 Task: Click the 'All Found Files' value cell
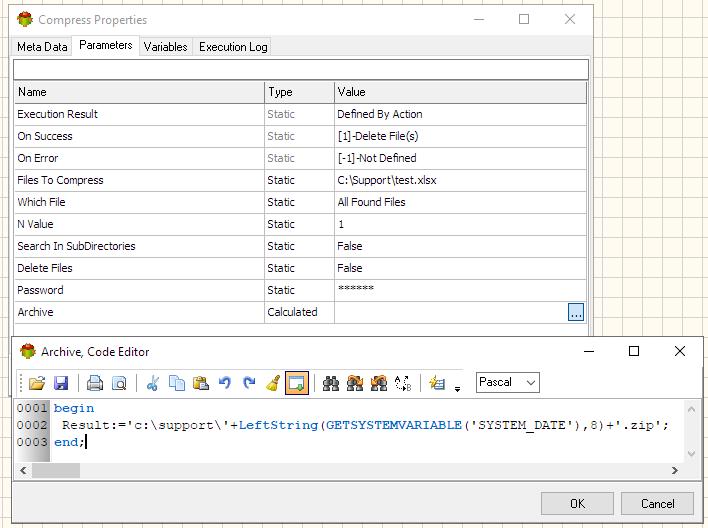pos(460,202)
